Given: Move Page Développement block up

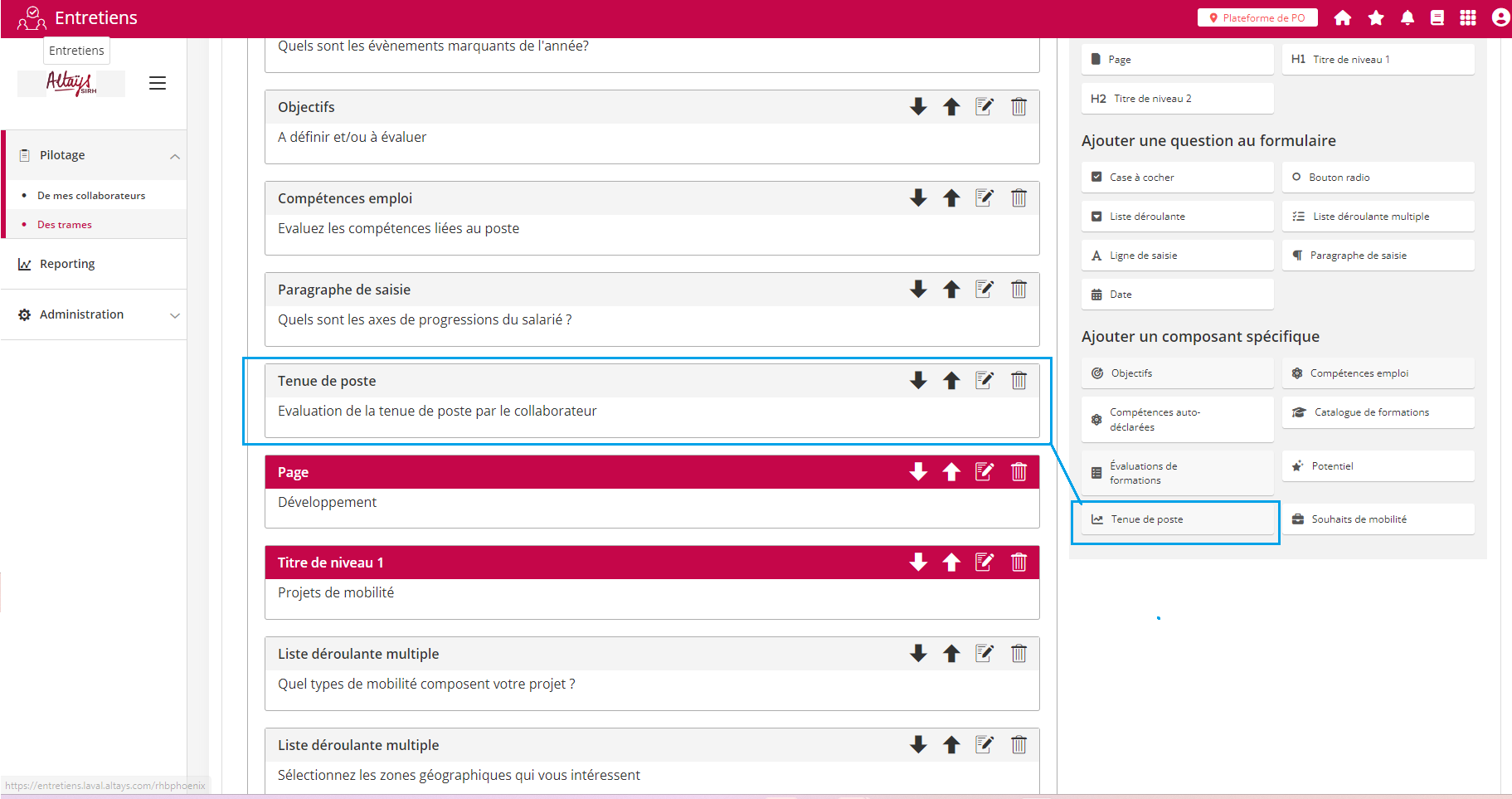Looking at the screenshot, I should (951, 472).
